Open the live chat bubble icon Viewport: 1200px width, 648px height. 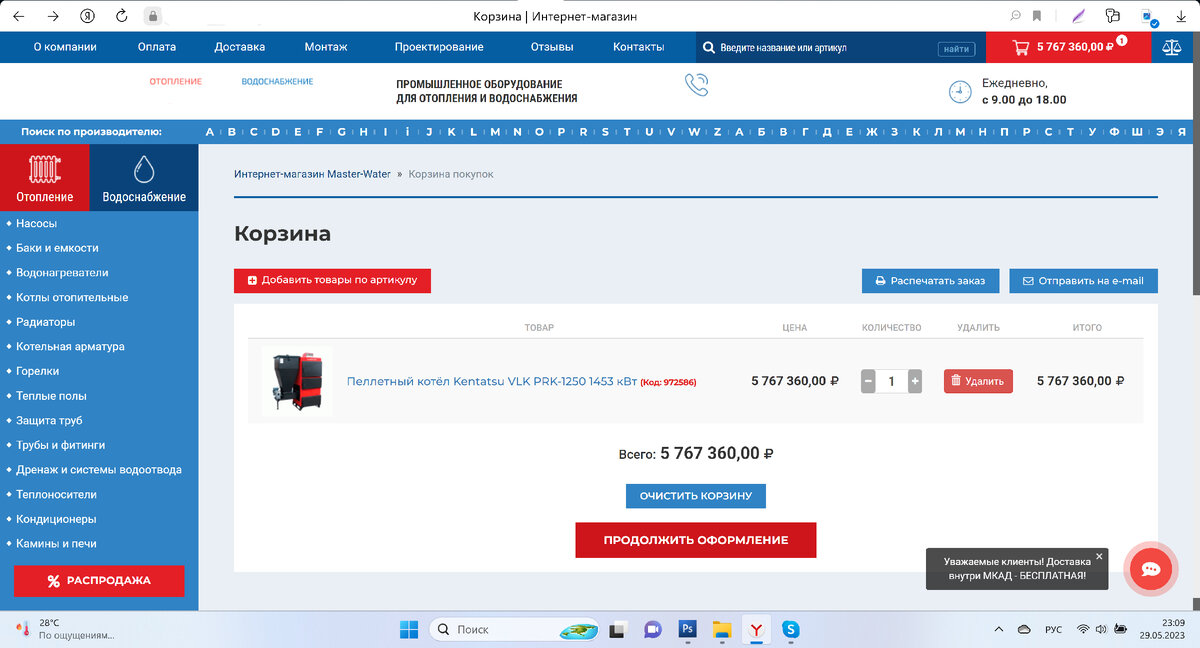point(1151,569)
